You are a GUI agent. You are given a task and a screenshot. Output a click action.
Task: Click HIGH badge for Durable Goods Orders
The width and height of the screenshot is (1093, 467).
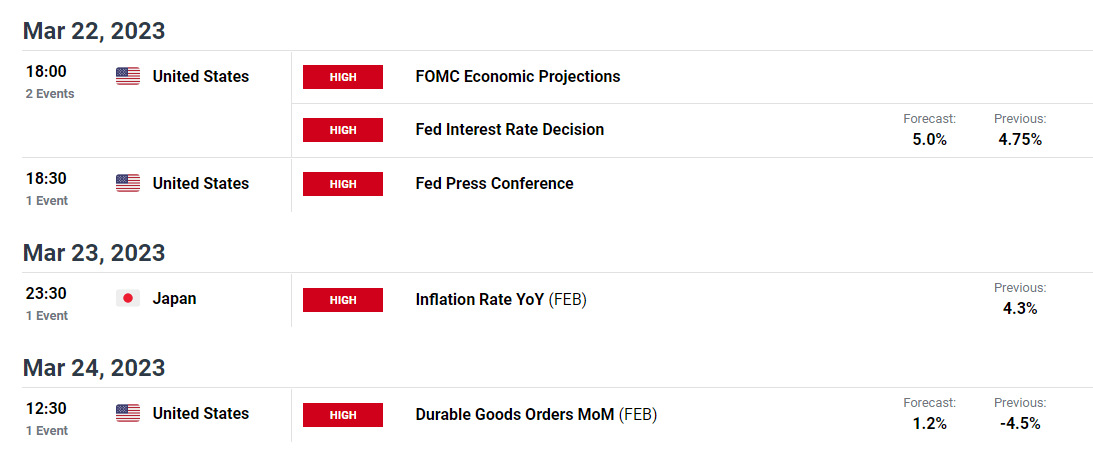(343, 415)
